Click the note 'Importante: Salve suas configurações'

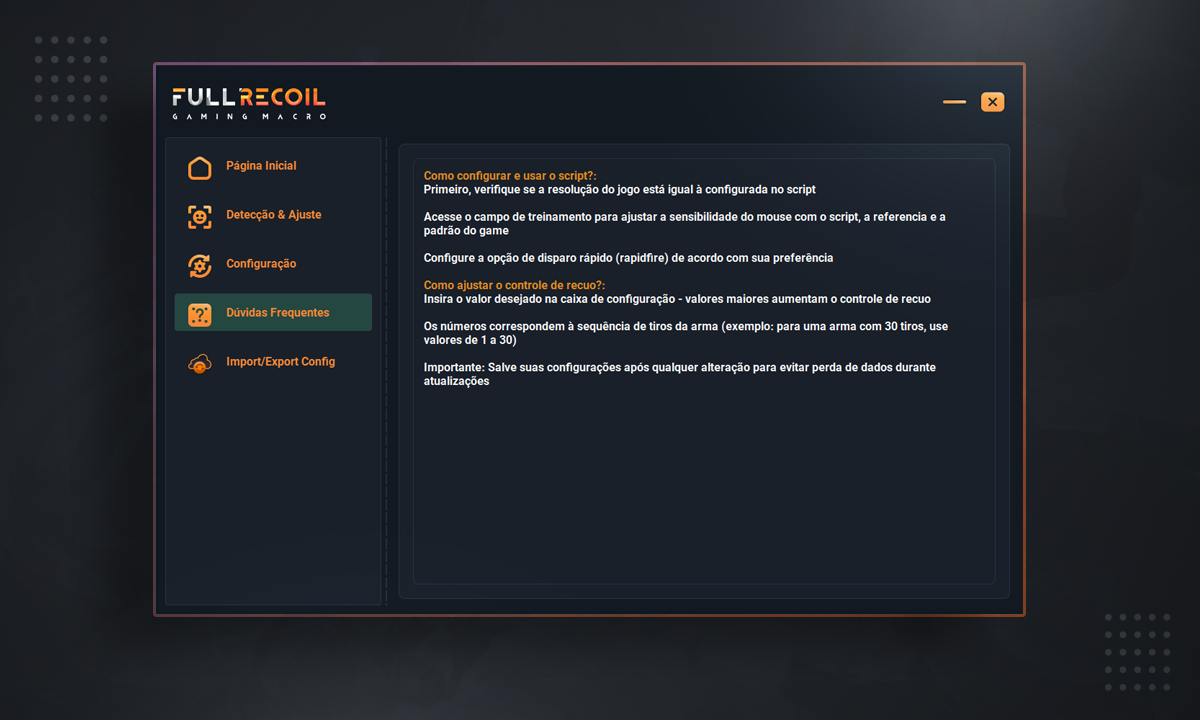point(679,374)
